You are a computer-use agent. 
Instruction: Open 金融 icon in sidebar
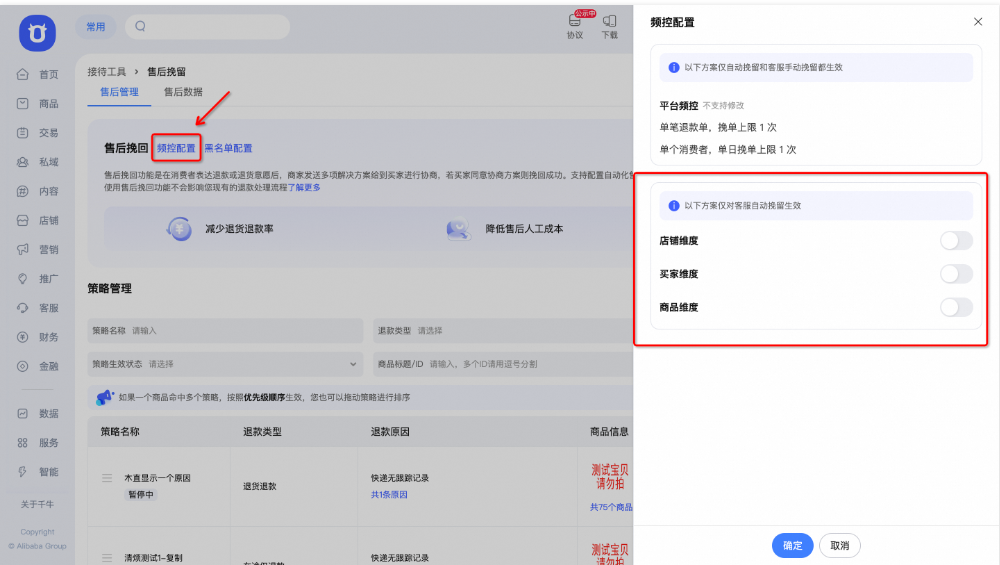pos(23,366)
